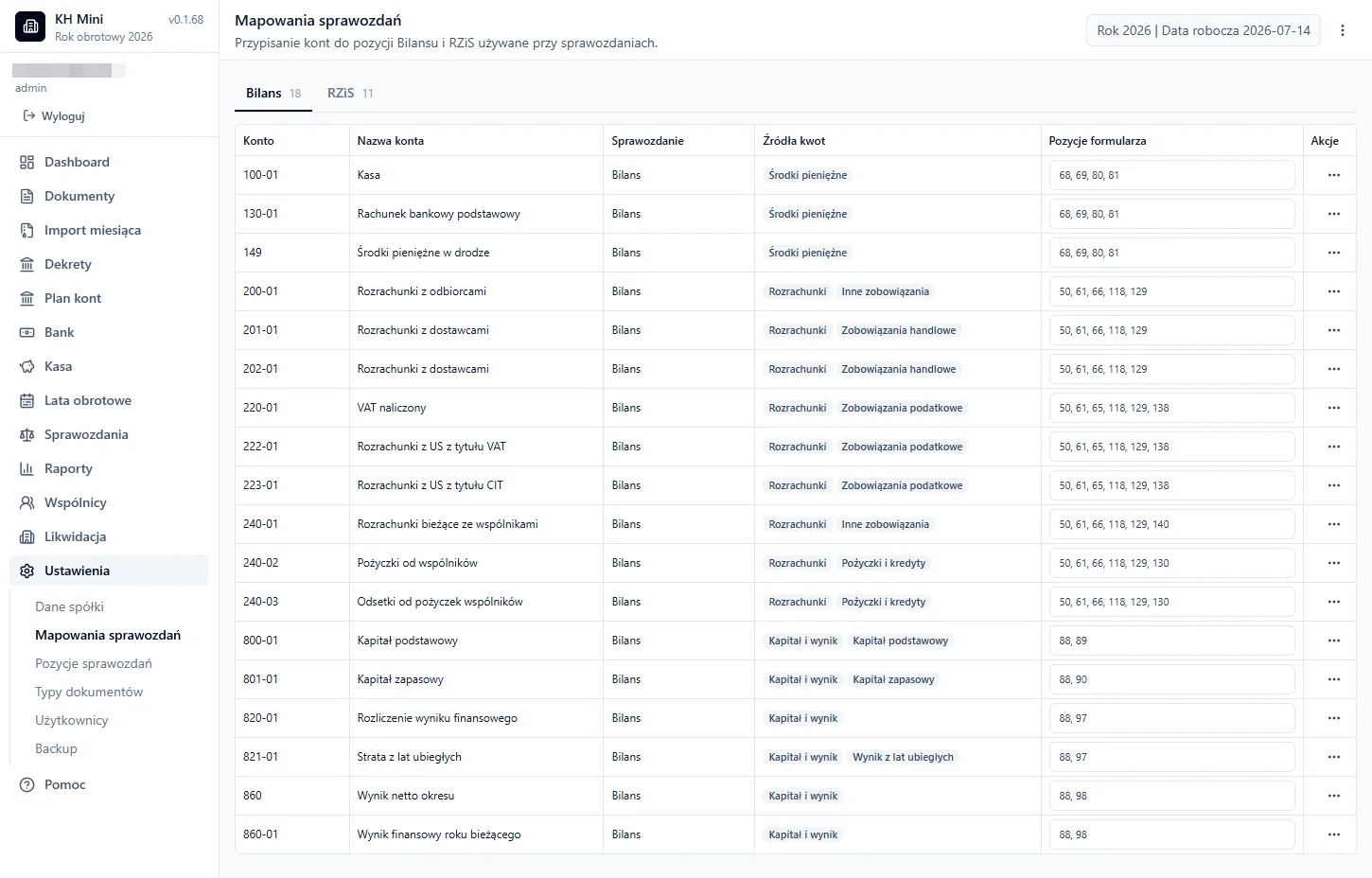Open row actions for 821-01 Strata z lat ubiegłych
Screen dimensions: 1372x878
1333,757
